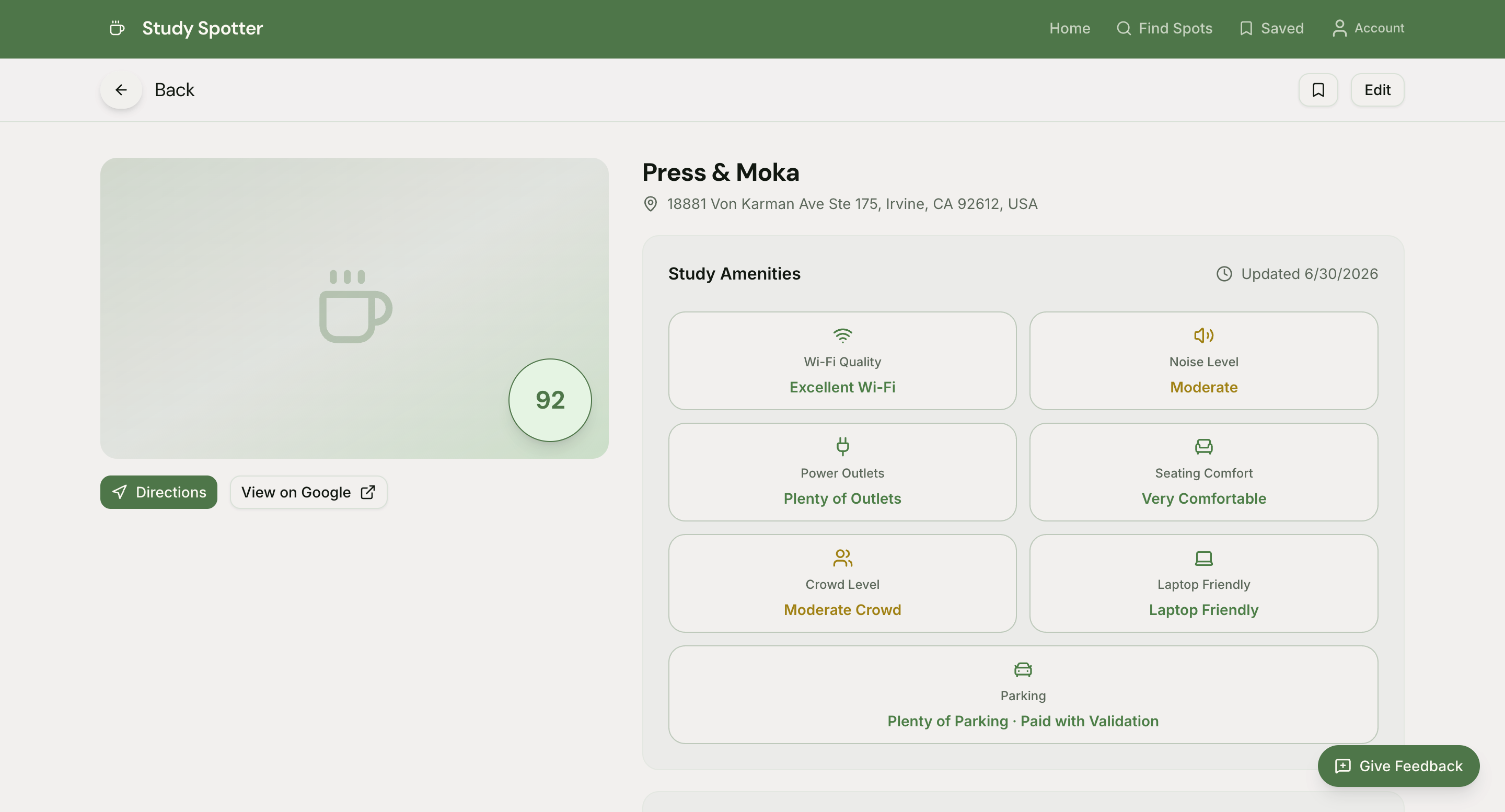Image resolution: width=1505 pixels, height=812 pixels.
Task: Click the Noise Level speaker icon
Action: tap(1203, 335)
